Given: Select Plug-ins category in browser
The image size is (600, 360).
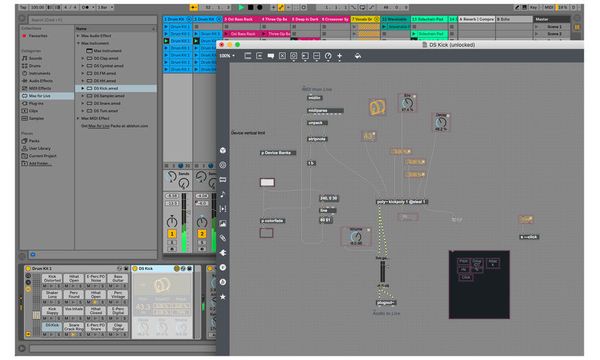Looking at the screenshot, I should (36, 103).
